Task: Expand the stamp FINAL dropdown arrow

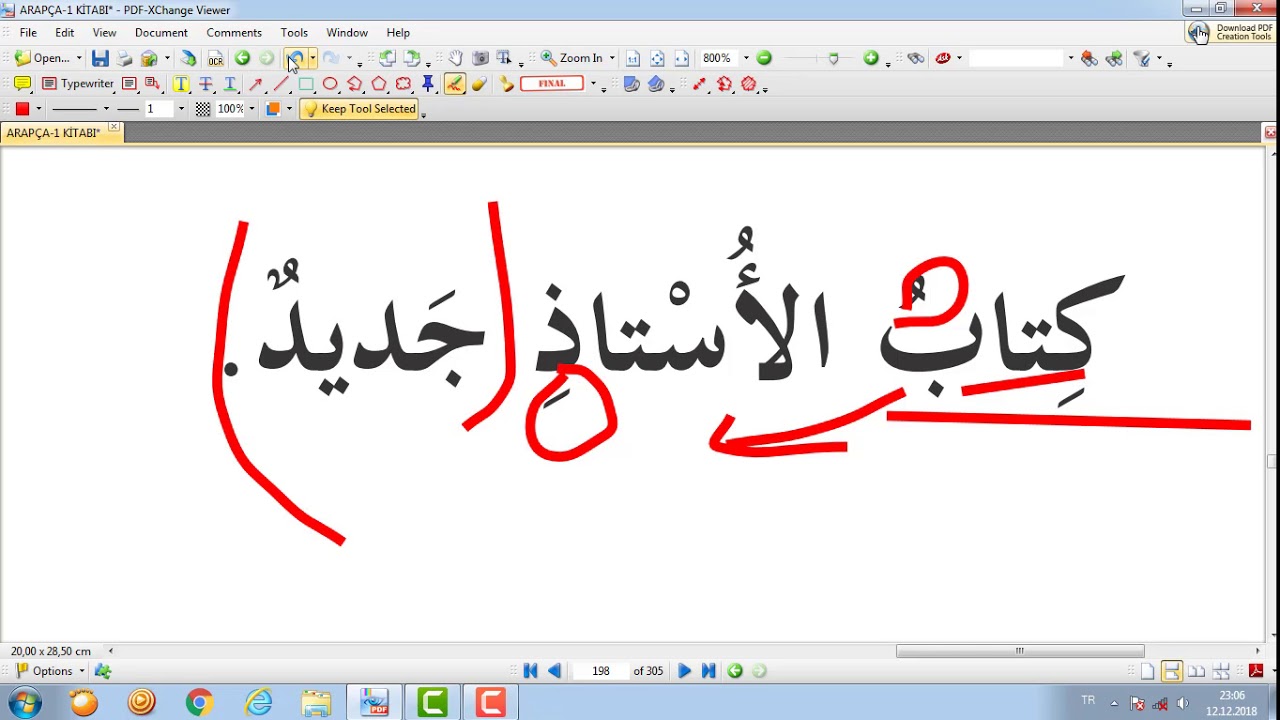Action: click(593, 84)
